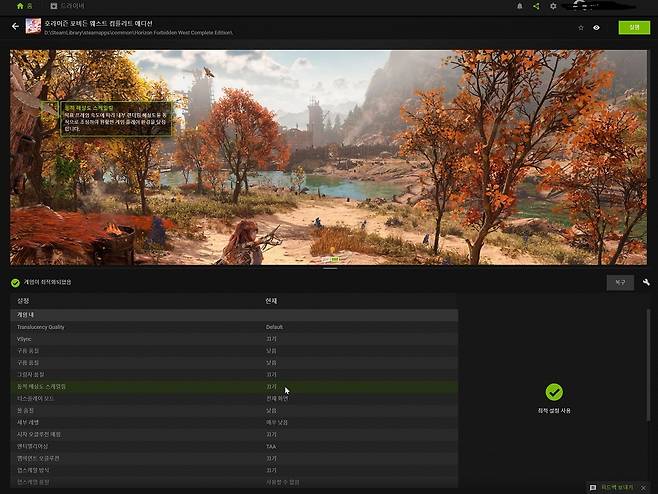658x494 pixels.
Task: Click the gray revert button
Action: coord(620,282)
